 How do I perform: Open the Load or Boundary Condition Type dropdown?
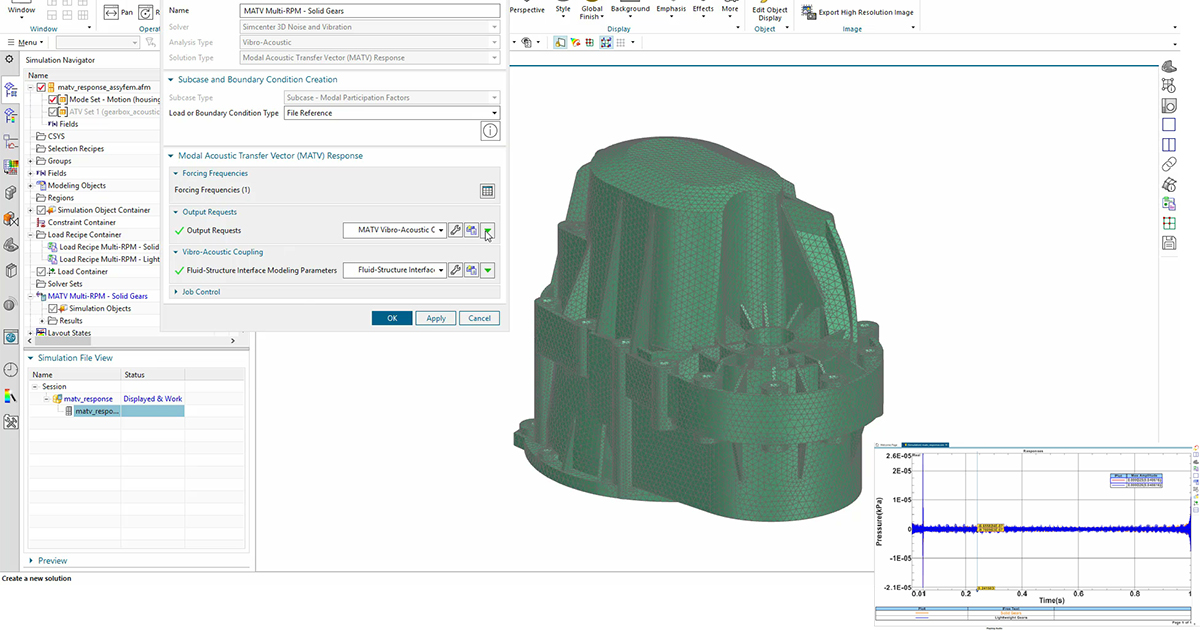tap(494, 112)
